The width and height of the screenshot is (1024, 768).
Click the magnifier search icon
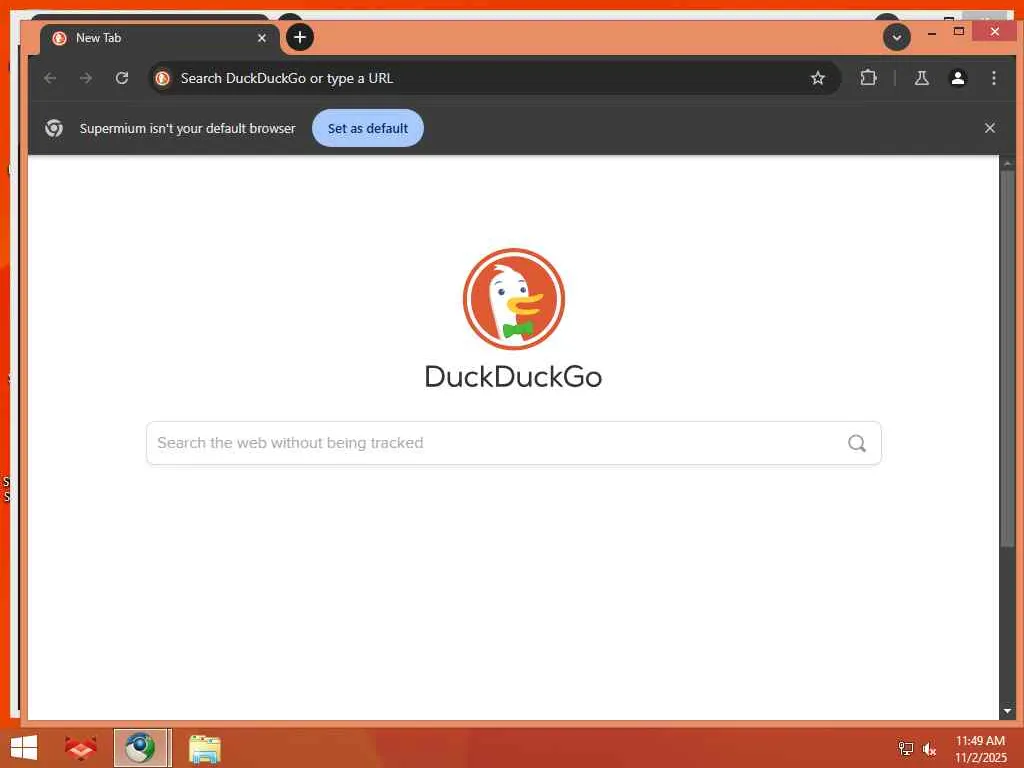(857, 443)
